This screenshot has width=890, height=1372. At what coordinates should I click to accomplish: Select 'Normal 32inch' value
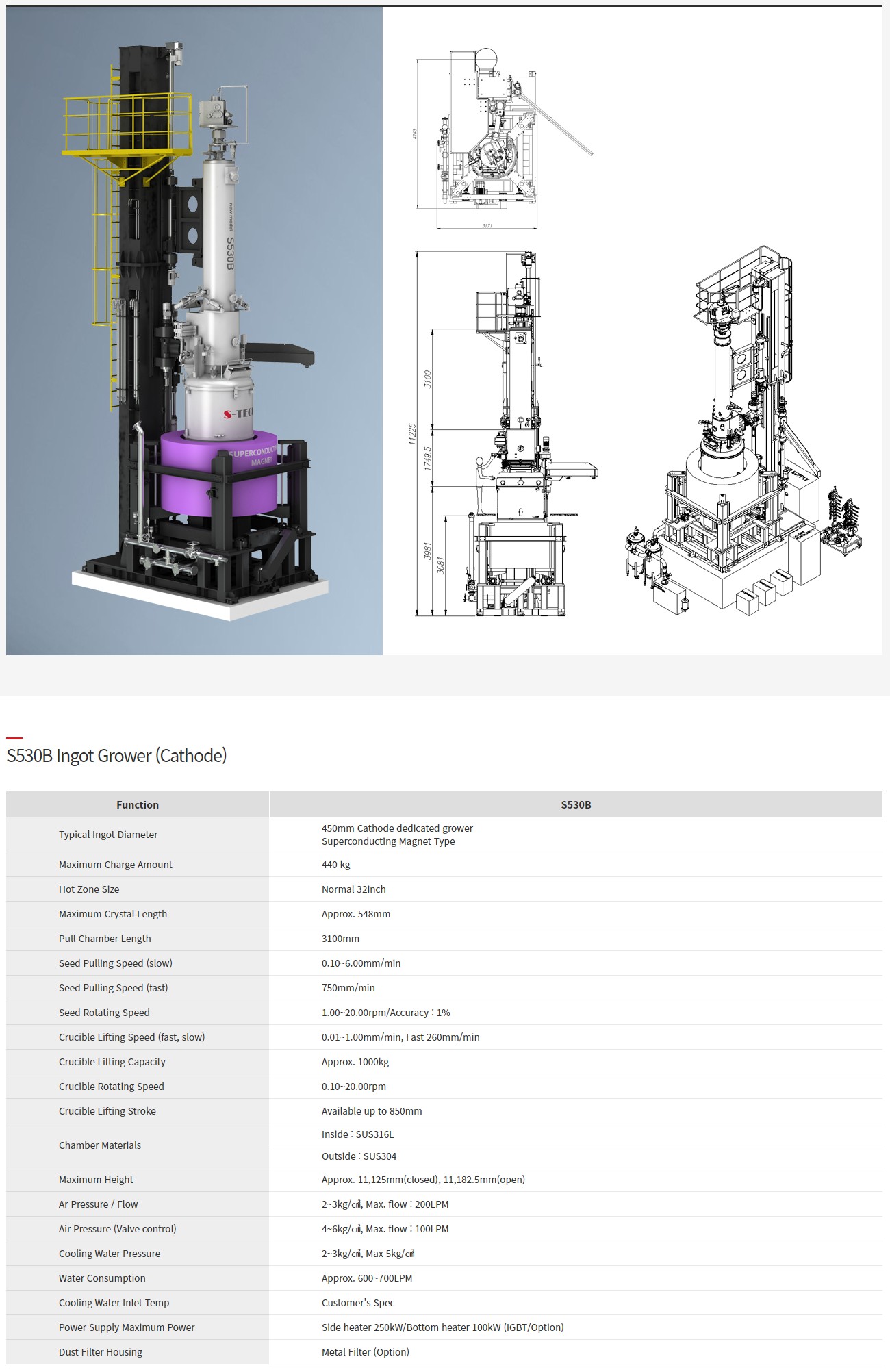pos(354,889)
